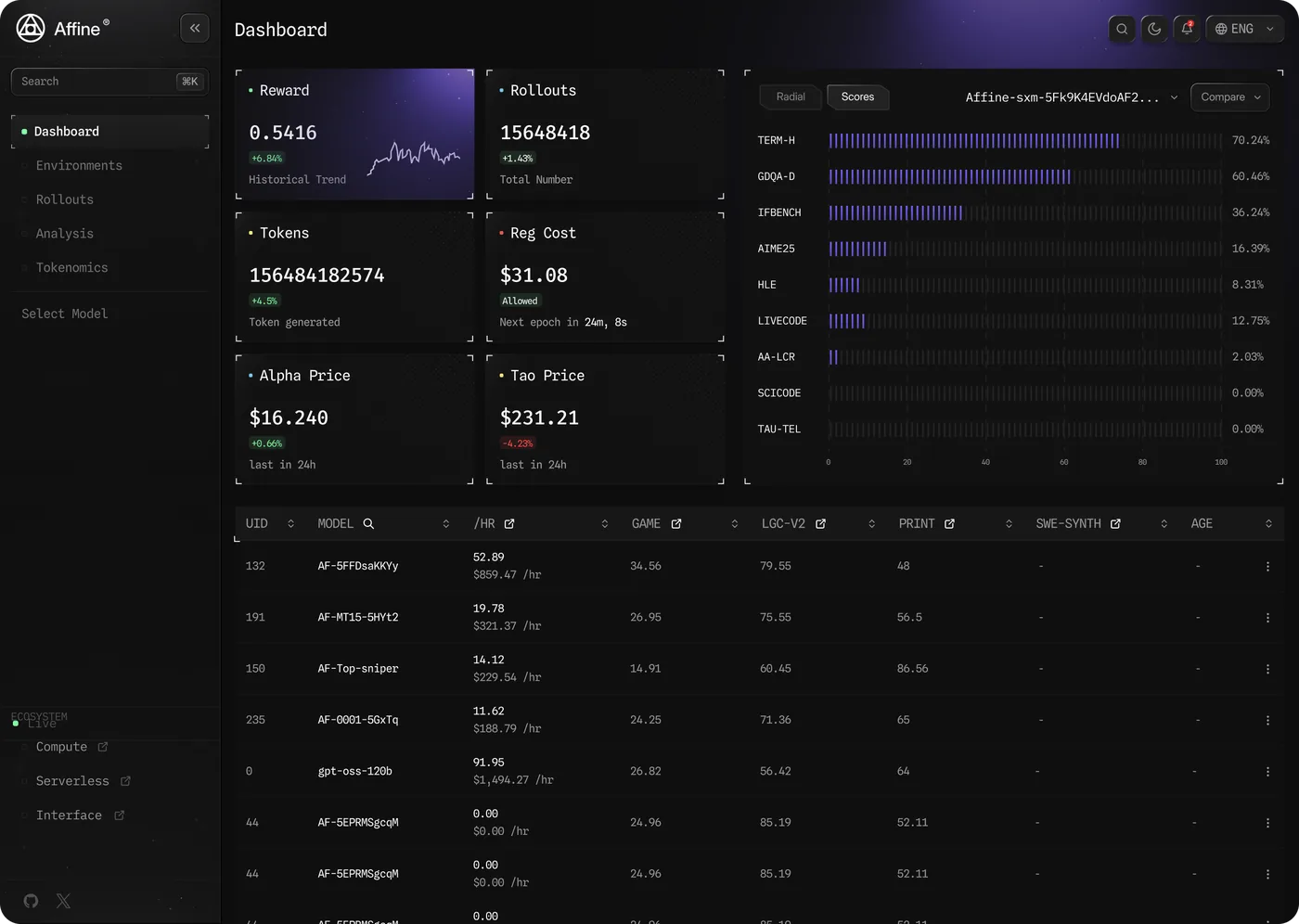Open the PRINT column external link icon
The height and width of the screenshot is (924, 1299).
949,524
